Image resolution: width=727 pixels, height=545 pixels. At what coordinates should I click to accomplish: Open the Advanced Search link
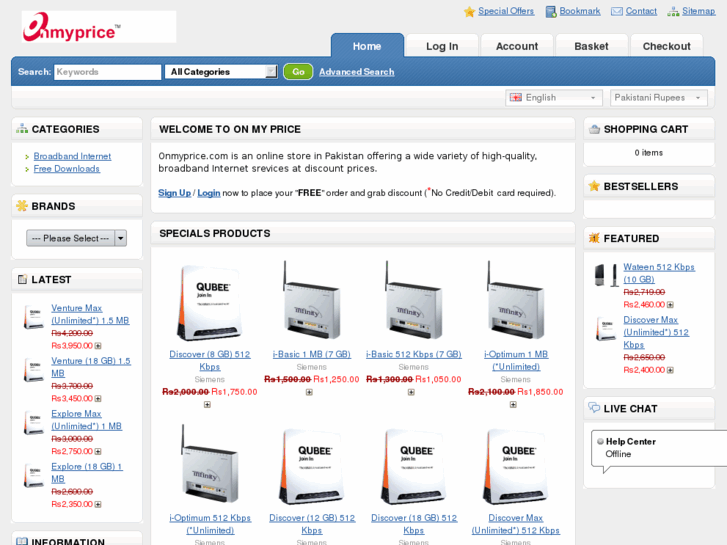357,72
